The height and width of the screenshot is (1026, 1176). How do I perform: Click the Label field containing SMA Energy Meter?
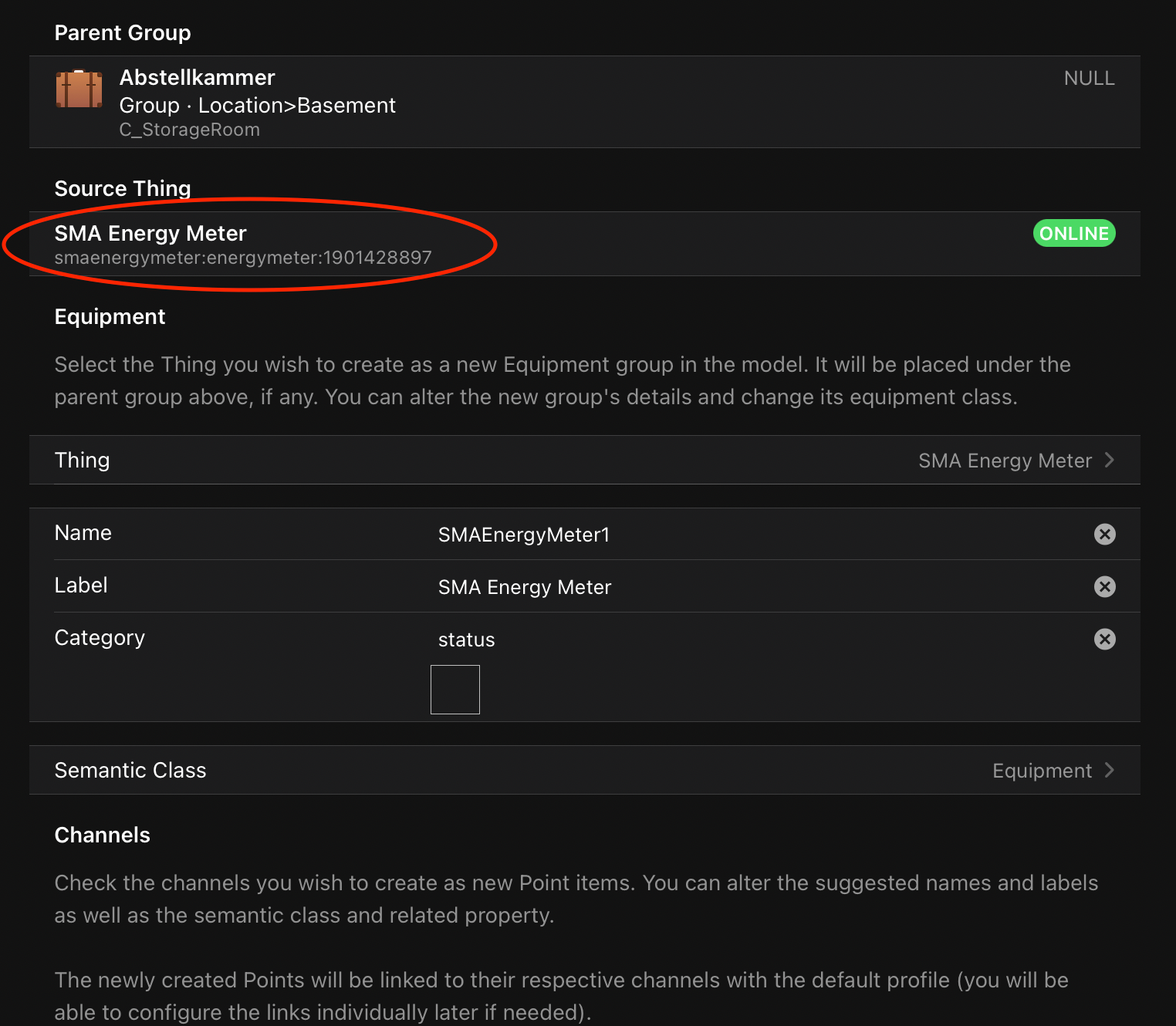click(x=524, y=587)
